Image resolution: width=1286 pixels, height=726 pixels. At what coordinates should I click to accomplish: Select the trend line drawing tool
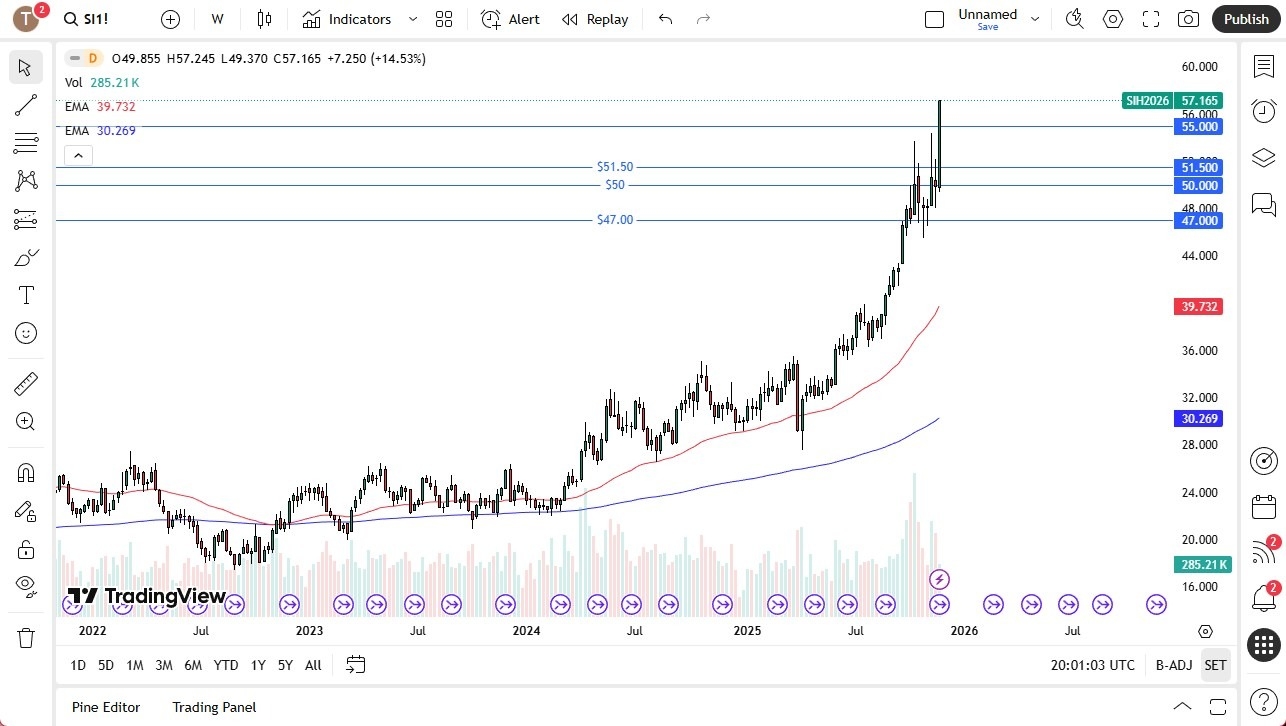click(26, 105)
